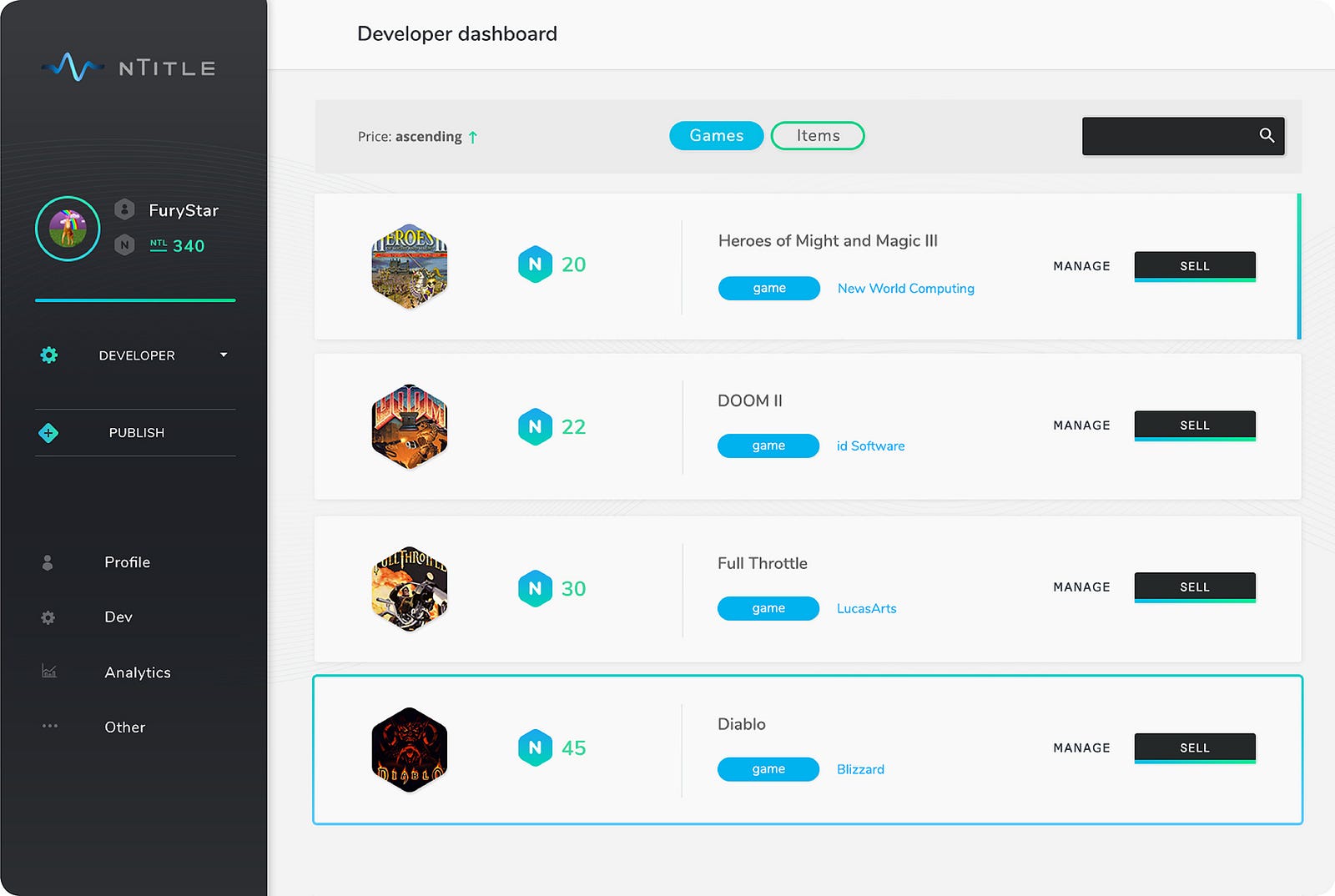Screen dimensions: 1335x896
Task: Click the price 30 value
Action: tap(573, 589)
